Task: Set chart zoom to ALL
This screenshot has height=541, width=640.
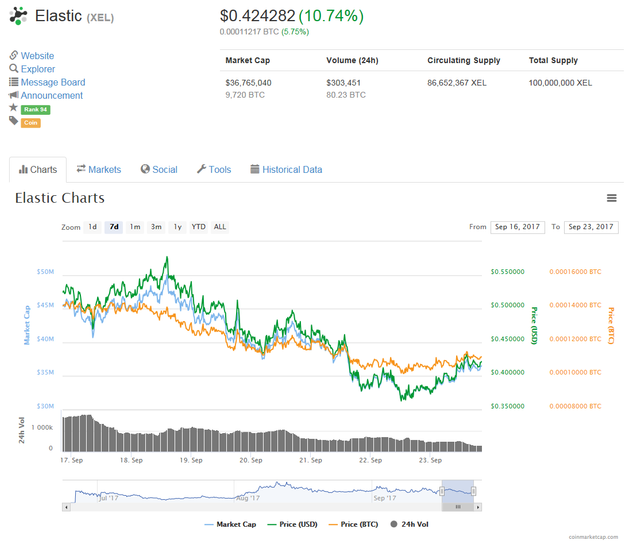Action: (x=220, y=227)
